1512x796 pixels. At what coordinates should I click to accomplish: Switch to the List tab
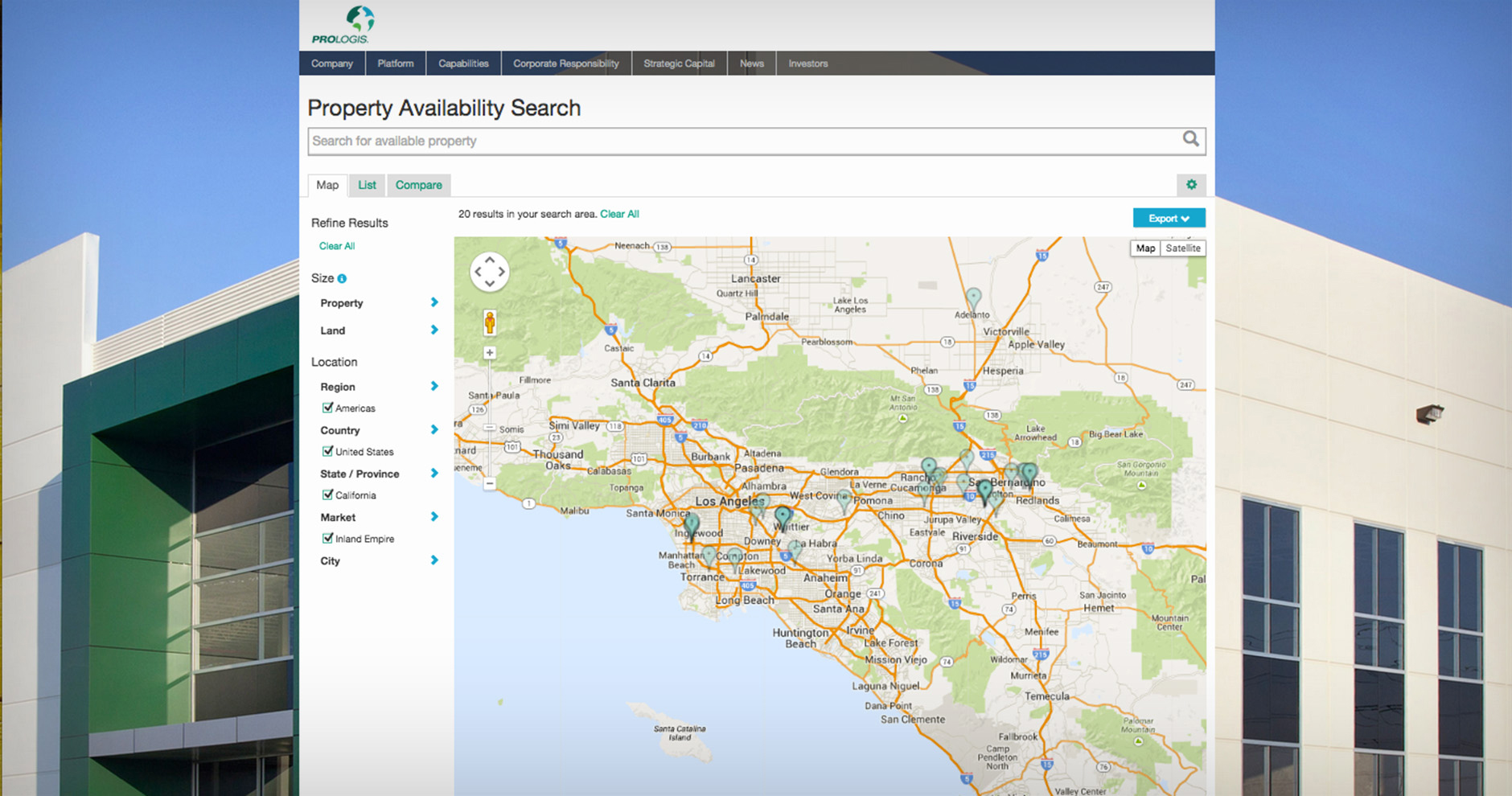[x=367, y=185]
